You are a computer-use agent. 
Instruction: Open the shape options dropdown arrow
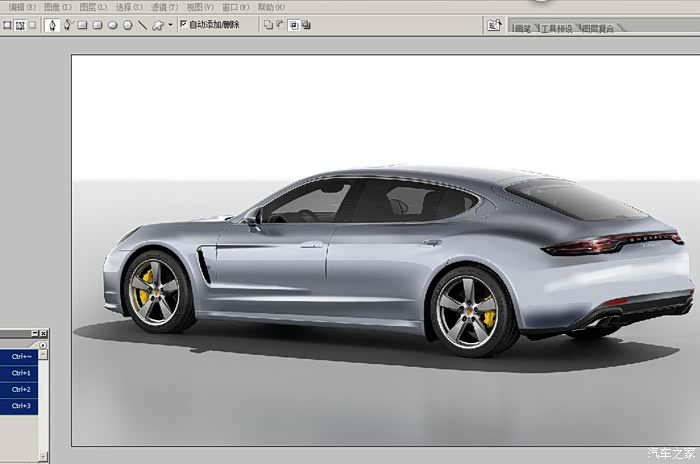click(x=170, y=25)
